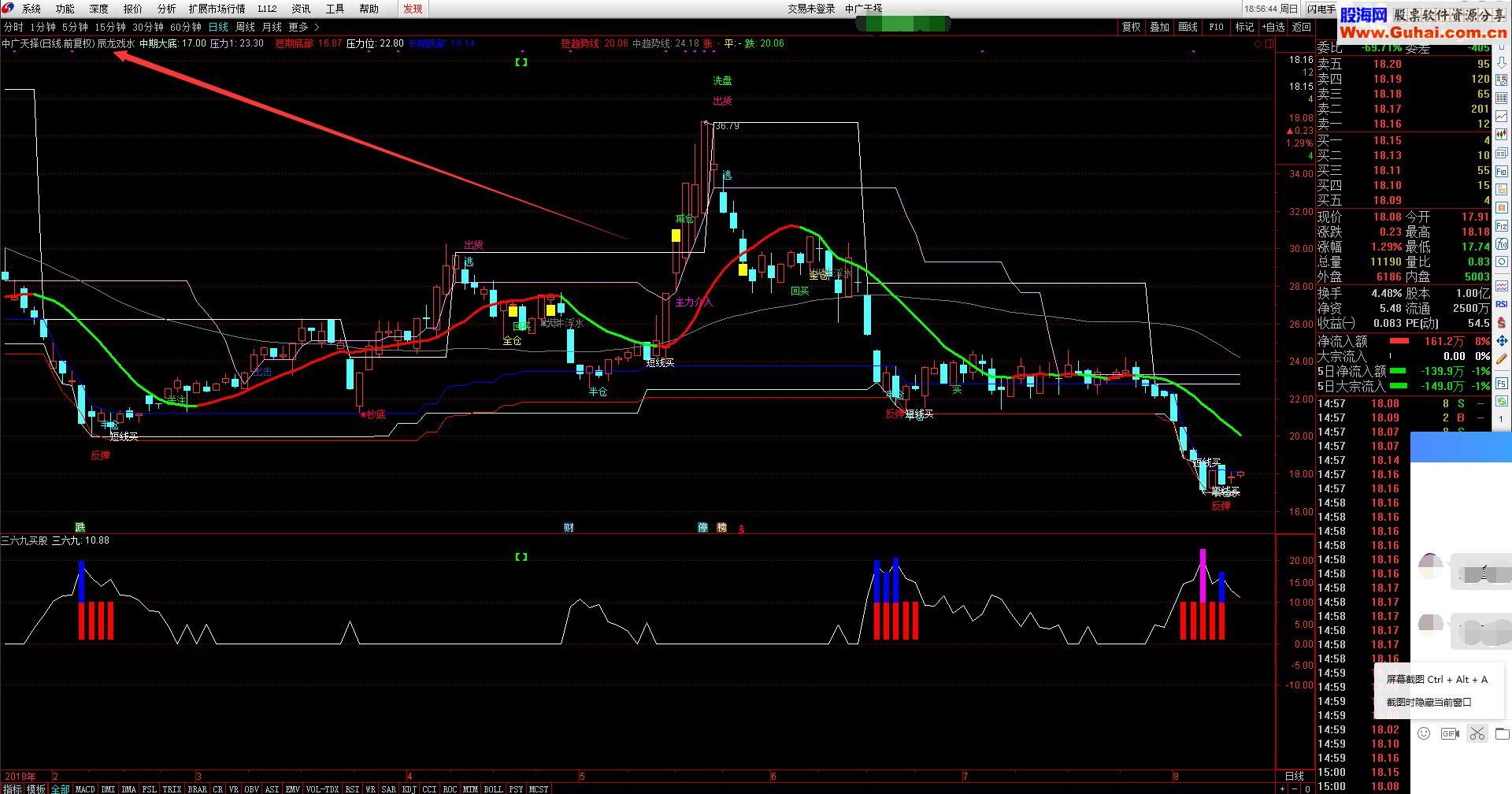Viewport: 1512px width, 794px height.
Task: Reset chart zoom with 0 button
Action: pos(1307,788)
